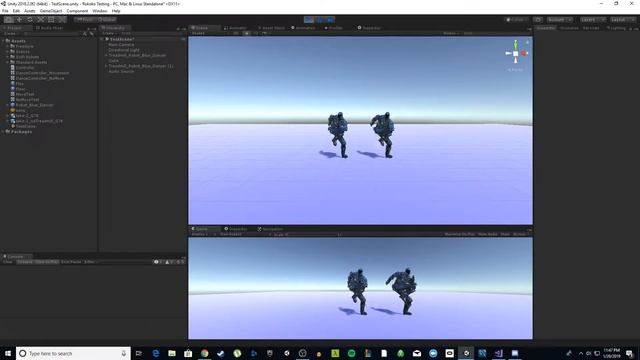Click the Windows search box
640x360 pixels.
73,353
